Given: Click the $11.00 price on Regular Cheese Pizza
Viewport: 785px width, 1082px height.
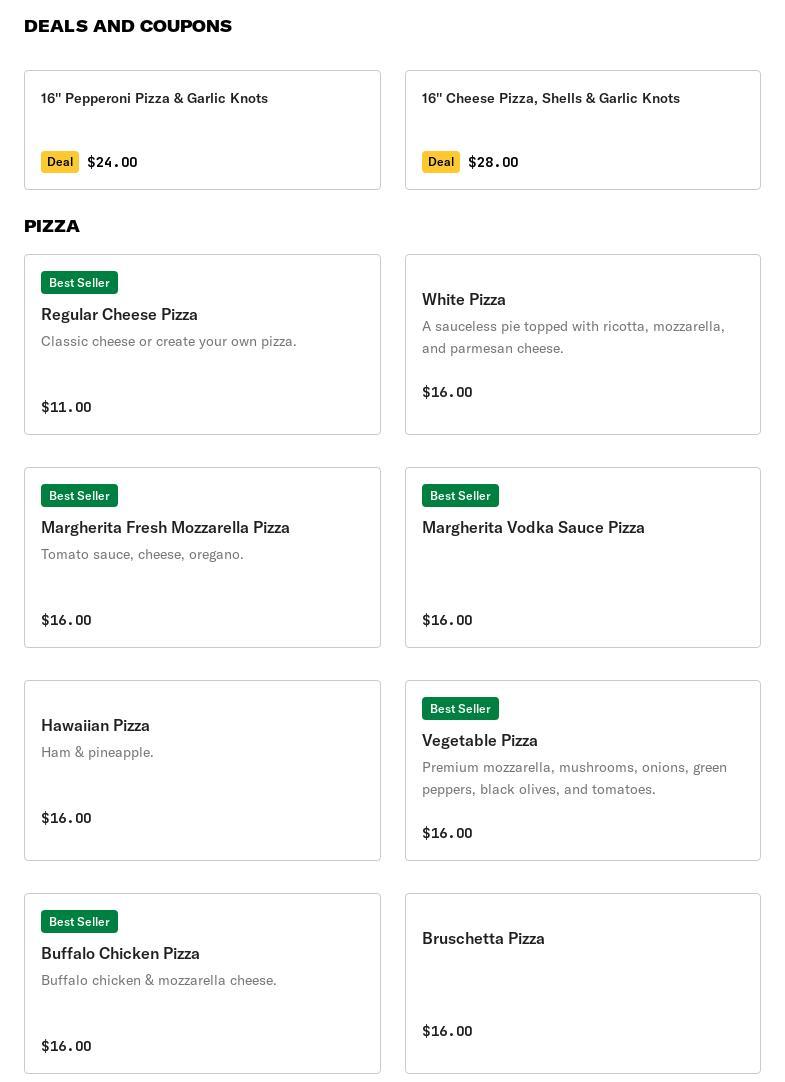Looking at the screenshot, I should pos(66,407).
